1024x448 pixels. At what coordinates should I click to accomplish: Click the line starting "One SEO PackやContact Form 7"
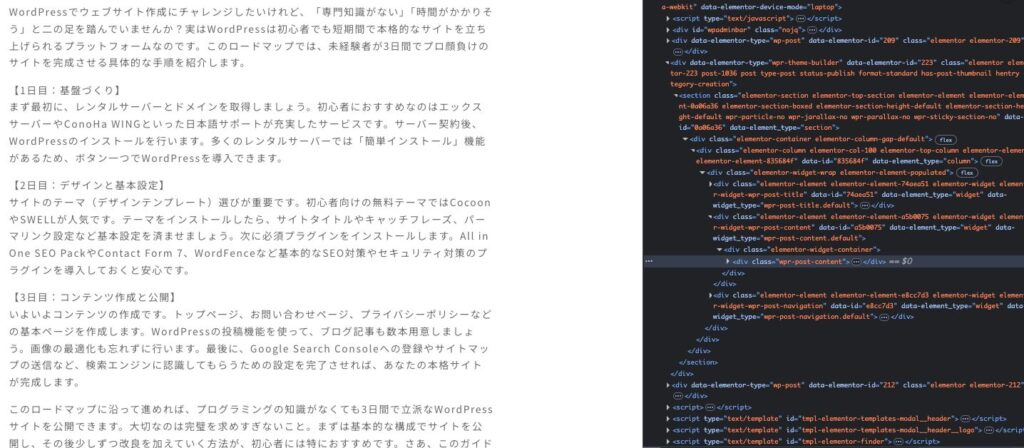coord(248,253)
